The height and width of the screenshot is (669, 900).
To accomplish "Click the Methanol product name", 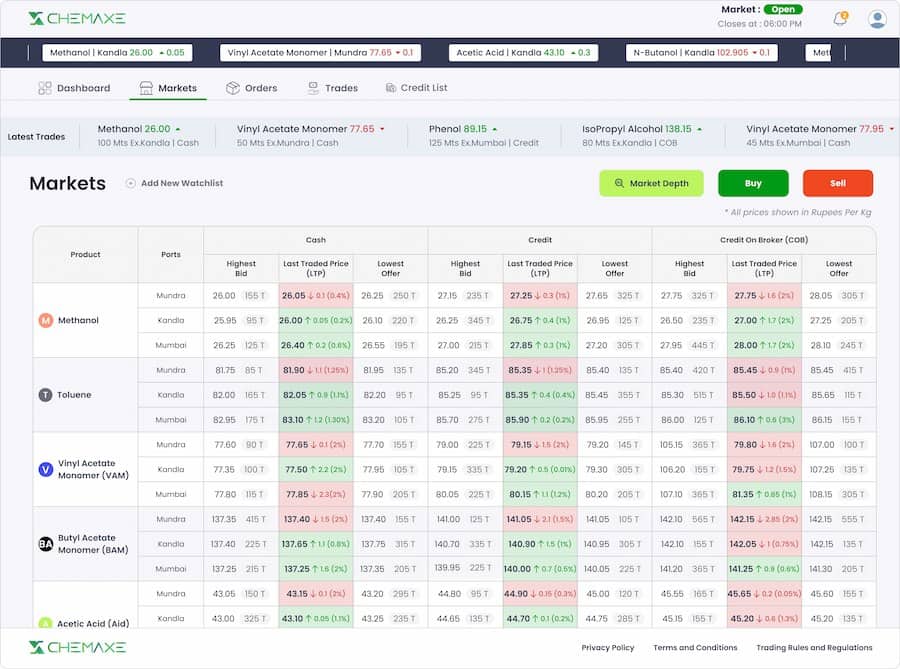I will (78, 320).
